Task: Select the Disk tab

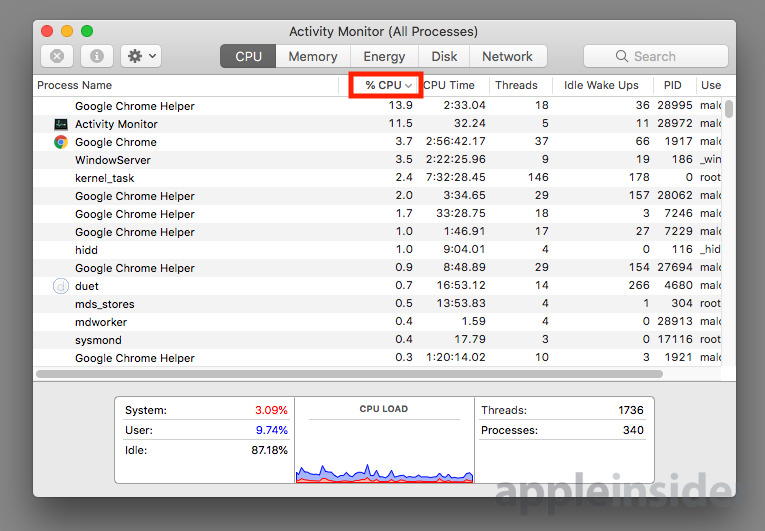Action: pyautogui.click(x=444, y=56)
